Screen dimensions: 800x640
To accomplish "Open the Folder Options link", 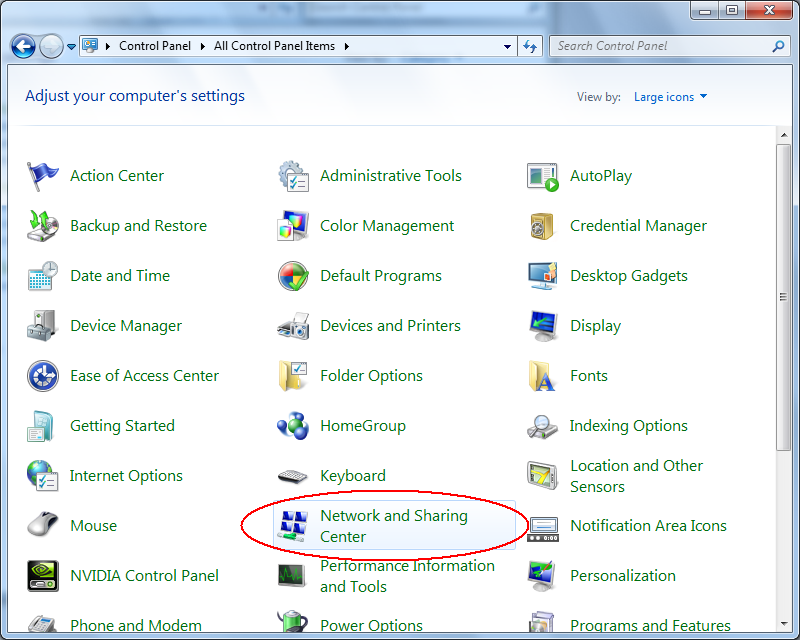I will (x=371, y=376).
